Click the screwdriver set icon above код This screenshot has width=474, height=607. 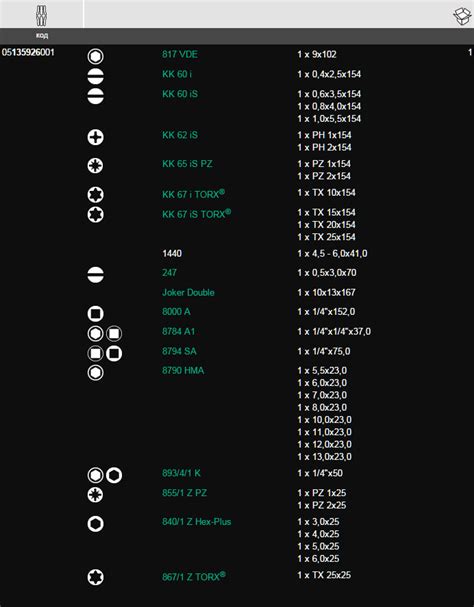pos(41,16)
